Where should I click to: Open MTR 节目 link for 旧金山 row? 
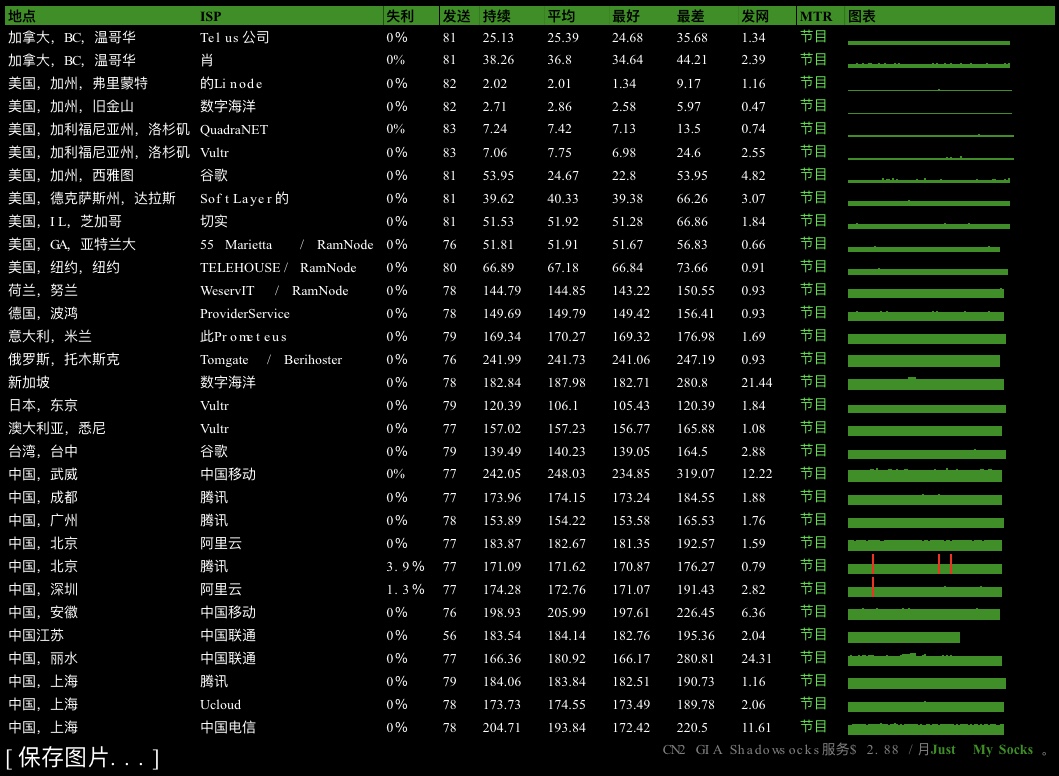point(813,105)
